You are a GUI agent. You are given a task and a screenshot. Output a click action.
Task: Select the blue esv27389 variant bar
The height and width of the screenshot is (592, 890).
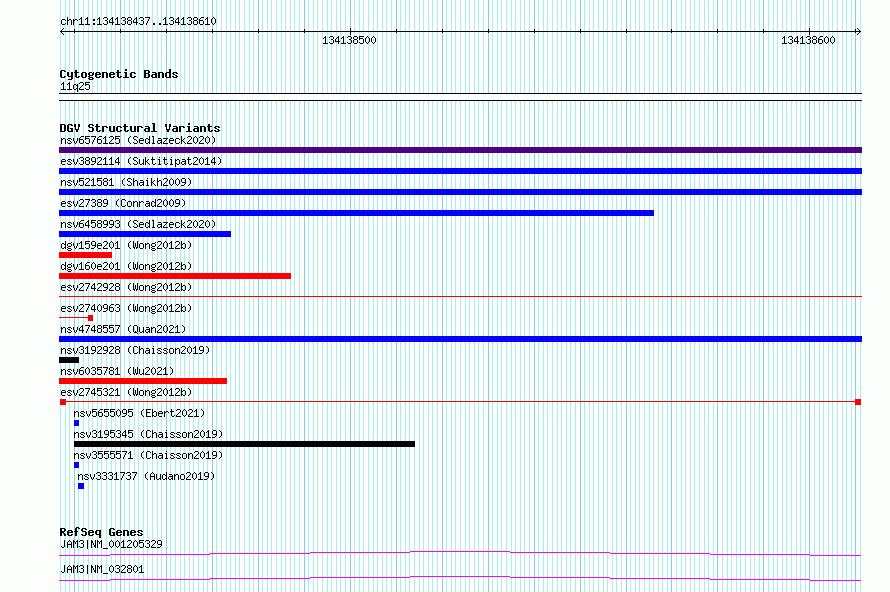coord(356,213)
